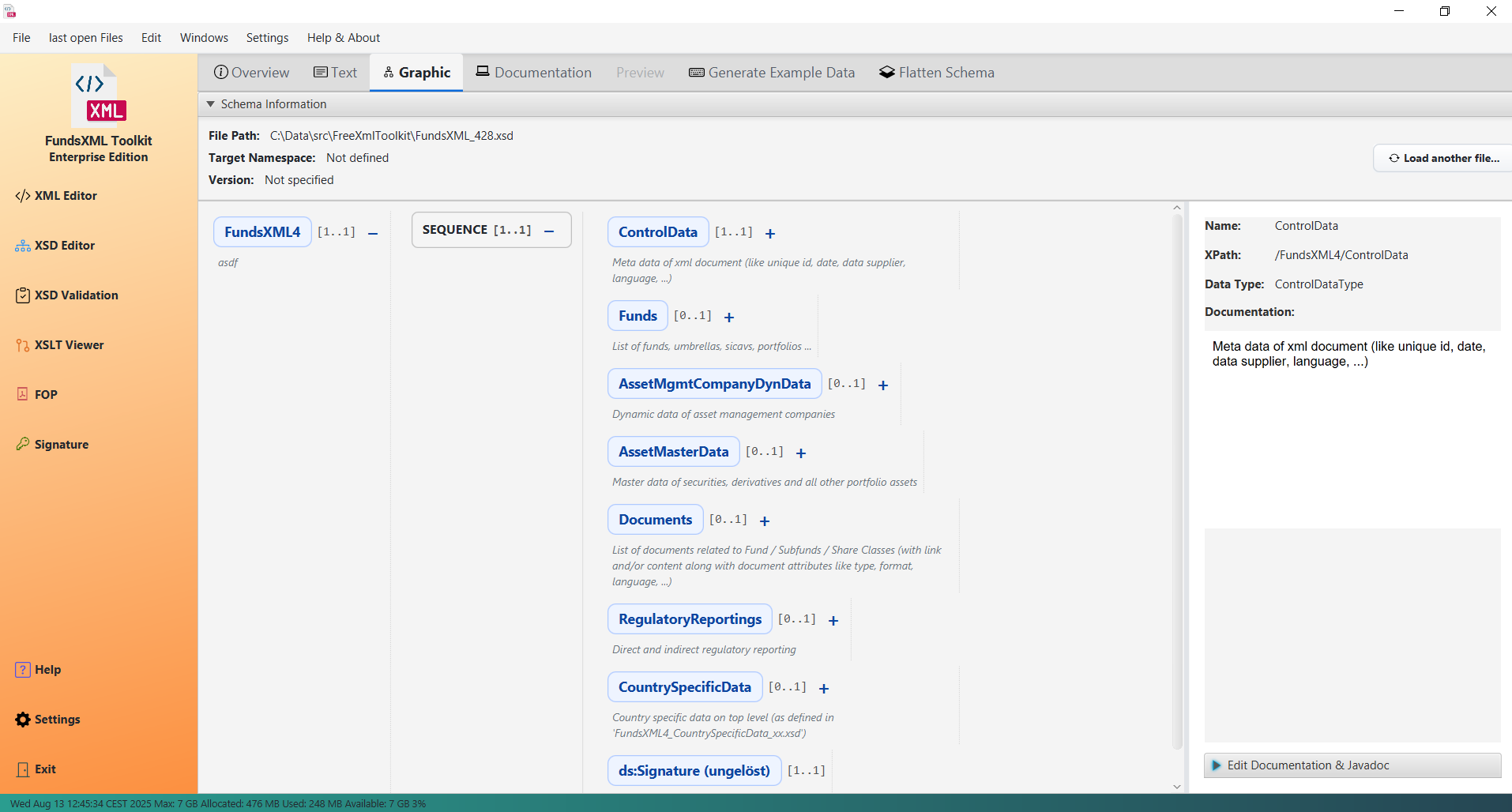
Task: Open the Signature key icon
Action: (x=23, y=444)
